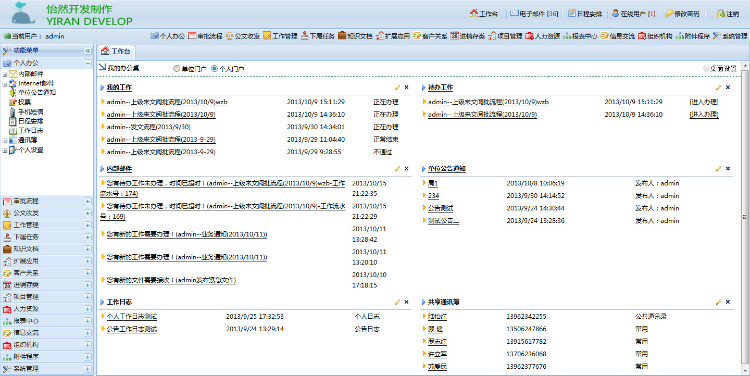Open 个人工作日志测试 log entry

(x=132, y=317)
